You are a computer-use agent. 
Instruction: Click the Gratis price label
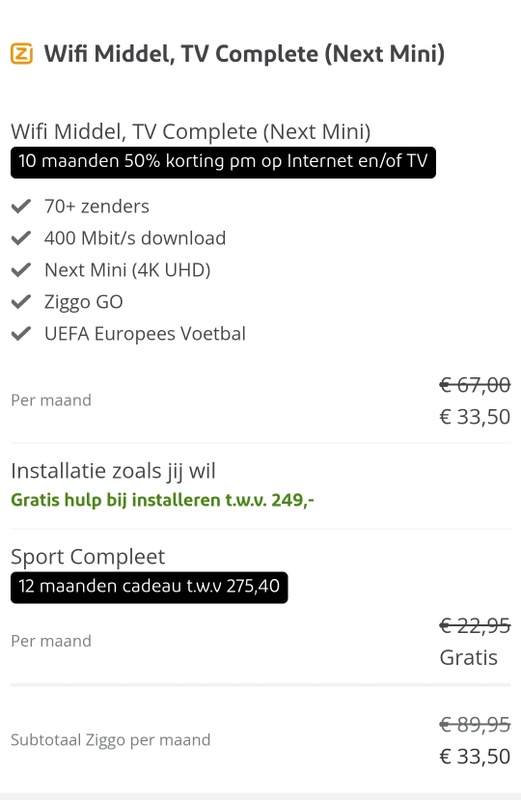pyautogui.click(x=468, y=658)
